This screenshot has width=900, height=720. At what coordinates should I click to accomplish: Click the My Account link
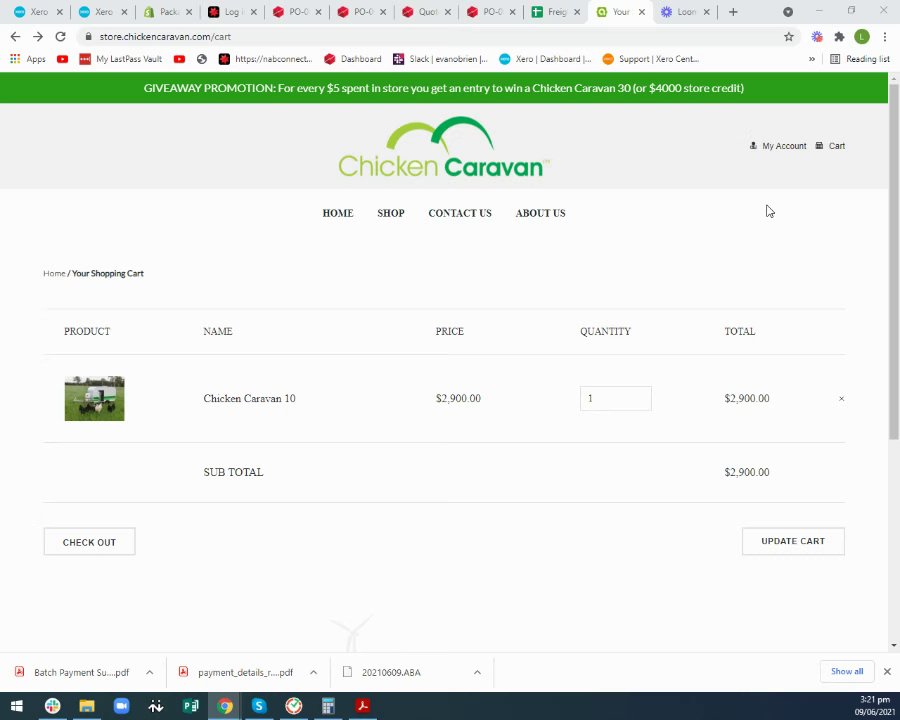(778, 146)
